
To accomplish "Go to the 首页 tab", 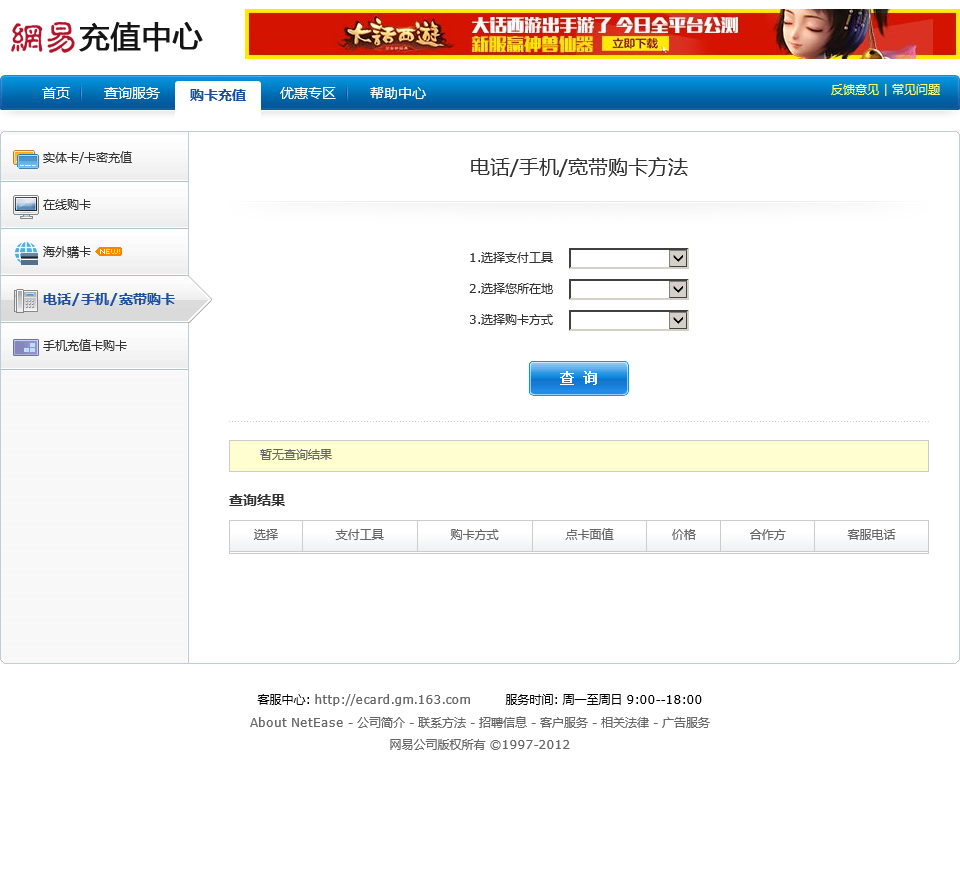I will click(56, 93).
